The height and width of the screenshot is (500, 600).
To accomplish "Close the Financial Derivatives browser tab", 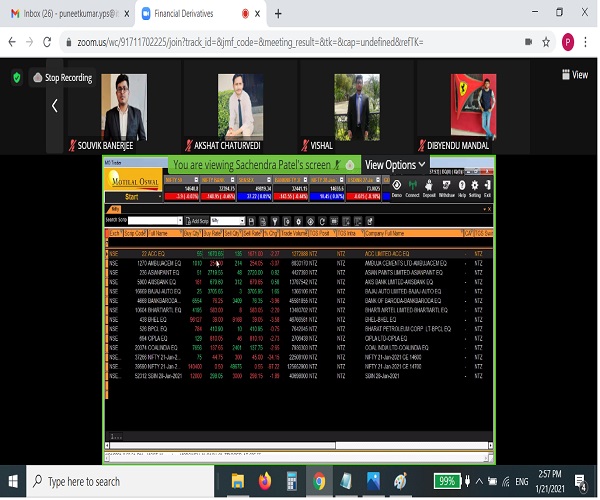I will [x=258, y=14].
